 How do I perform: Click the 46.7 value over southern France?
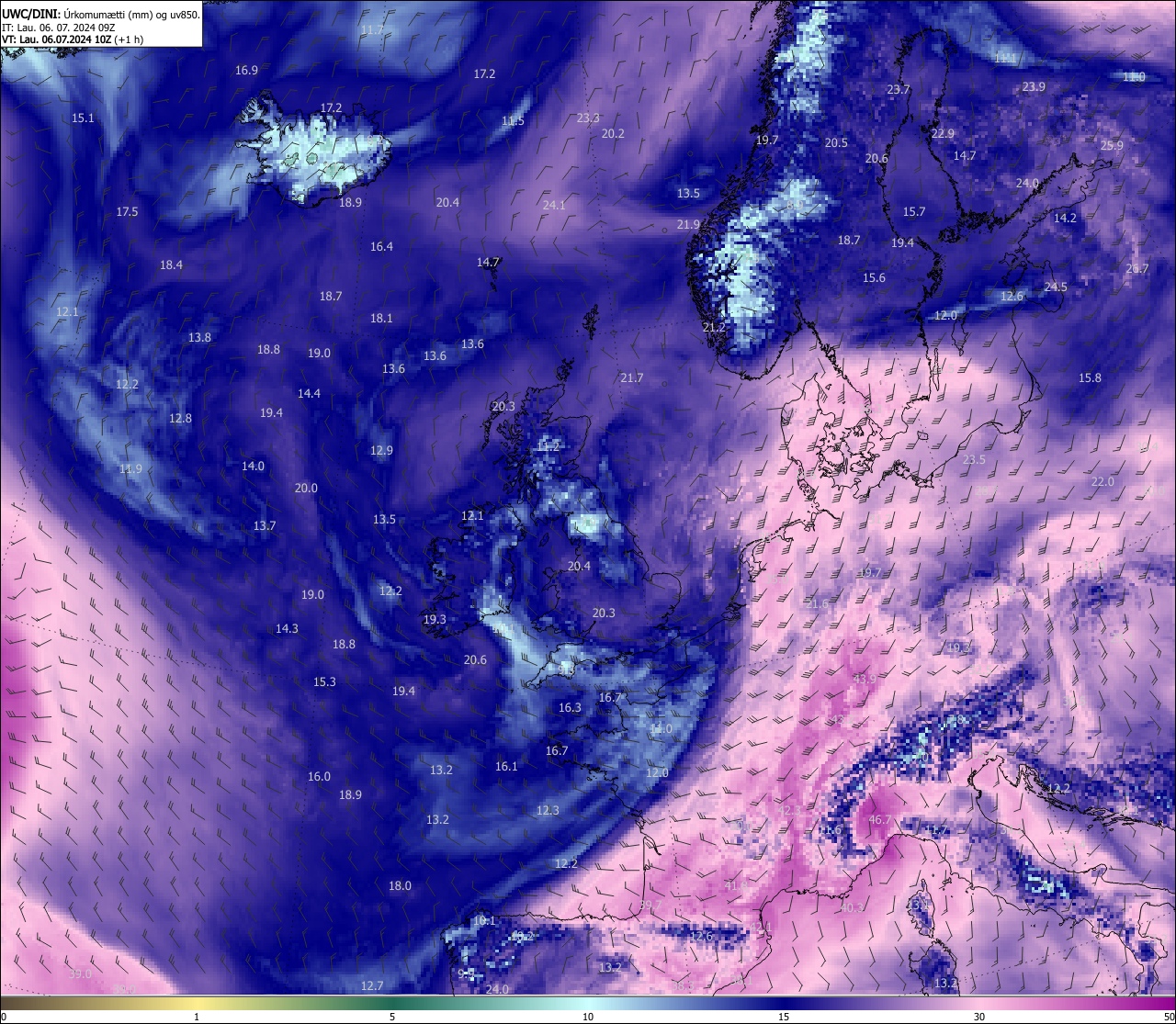tap(879, 819)
